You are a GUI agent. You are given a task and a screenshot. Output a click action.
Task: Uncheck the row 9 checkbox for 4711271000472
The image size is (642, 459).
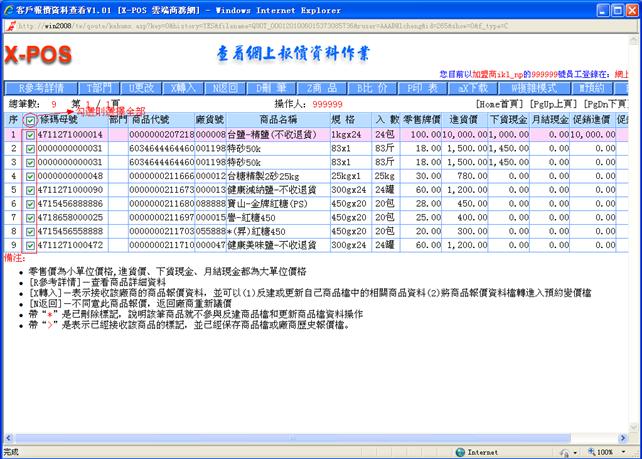[x=30, y=242]
